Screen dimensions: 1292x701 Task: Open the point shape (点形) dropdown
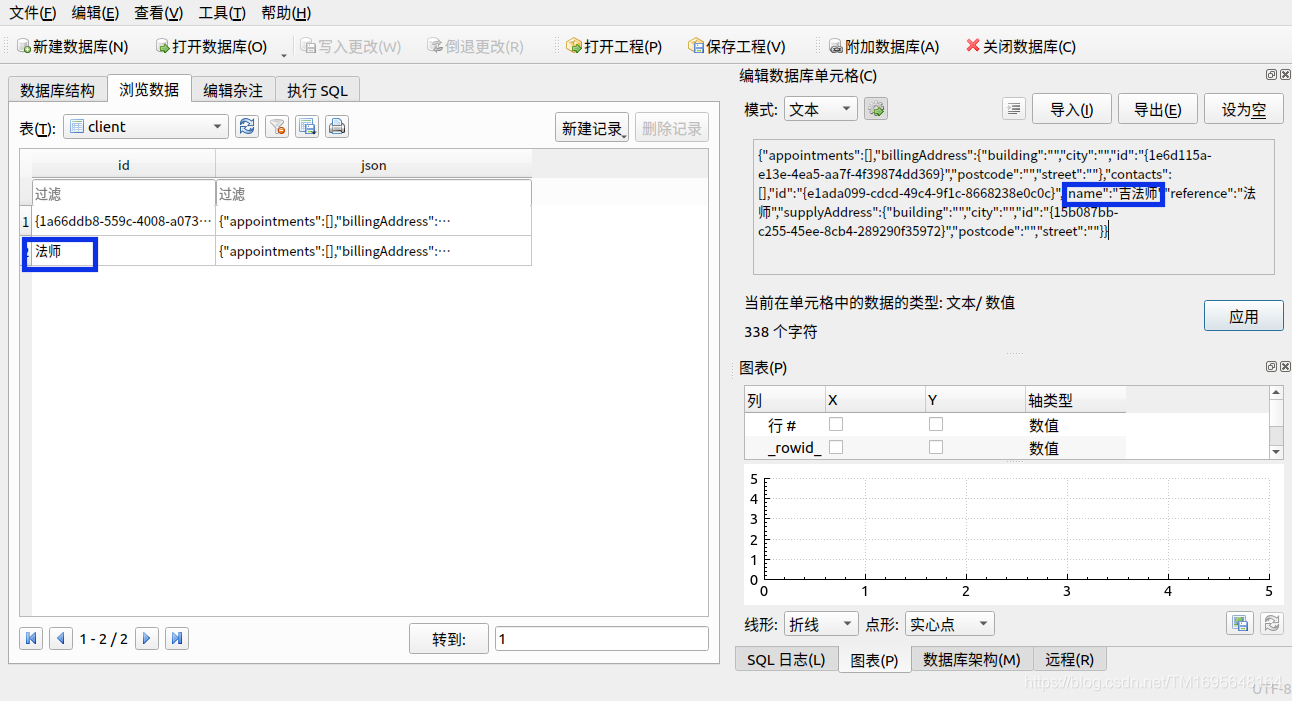[x=949, y=624]
